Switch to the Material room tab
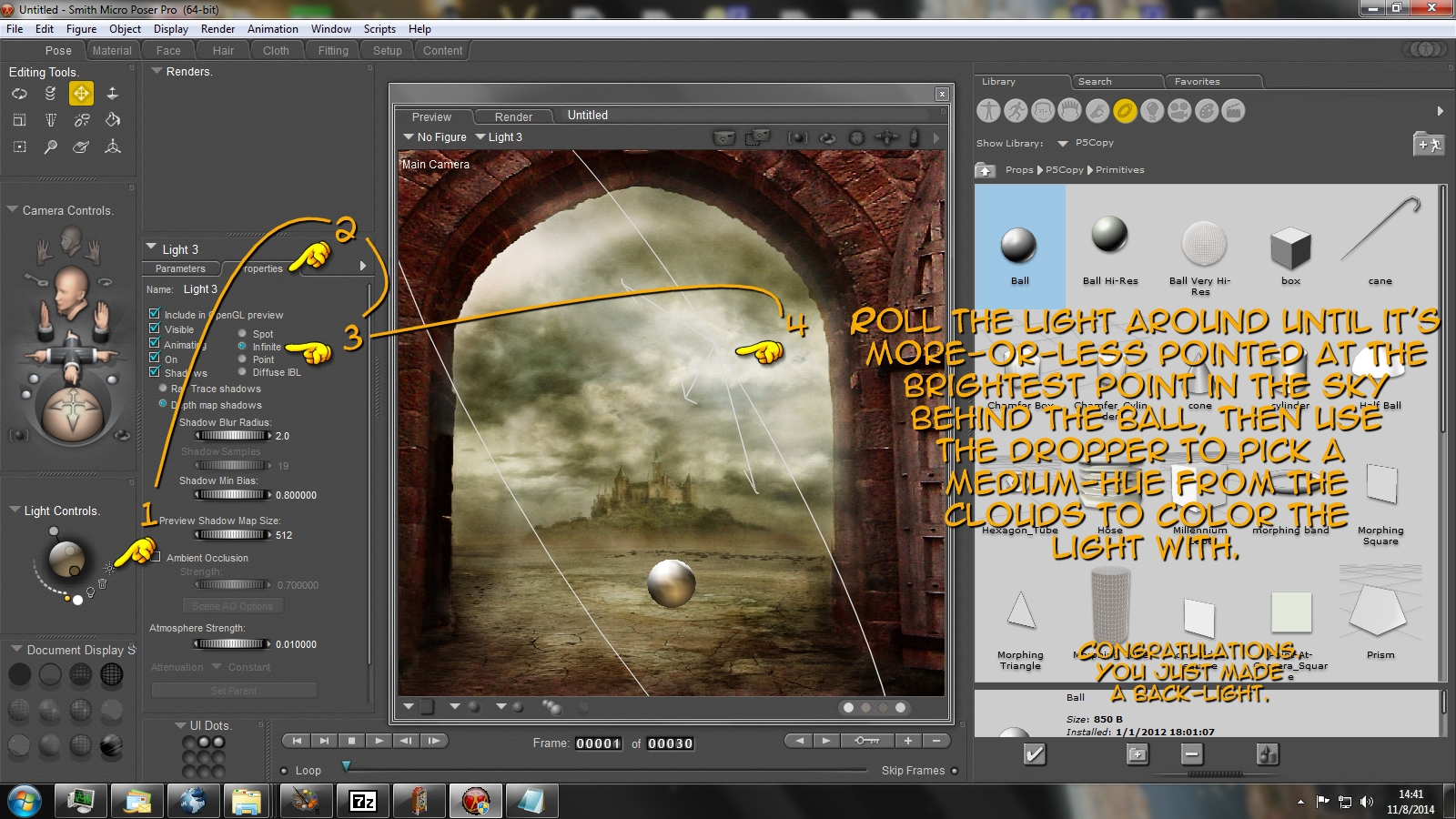1456x819 pixels. coord(111,51)
